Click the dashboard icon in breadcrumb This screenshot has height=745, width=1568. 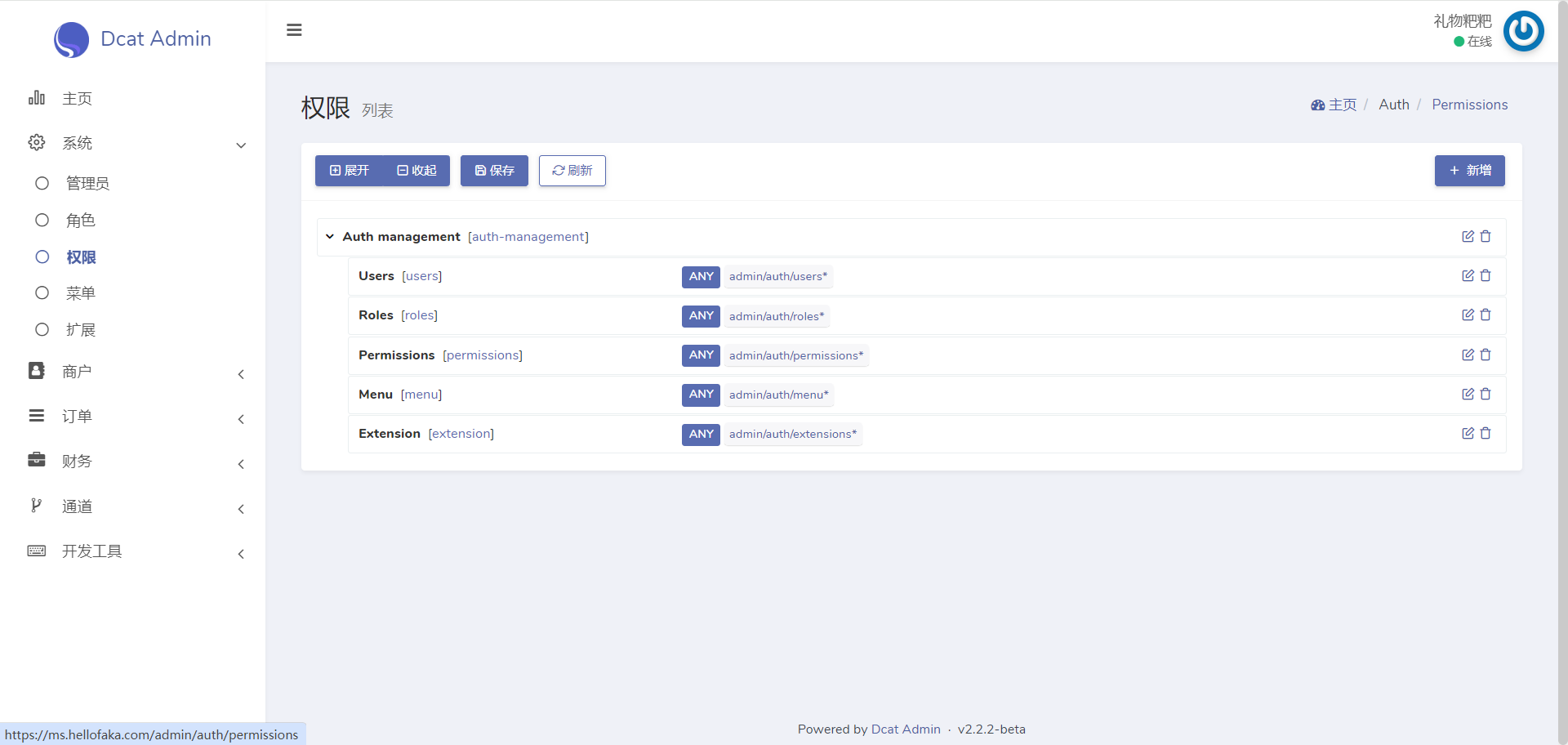tap(1317, 105)
